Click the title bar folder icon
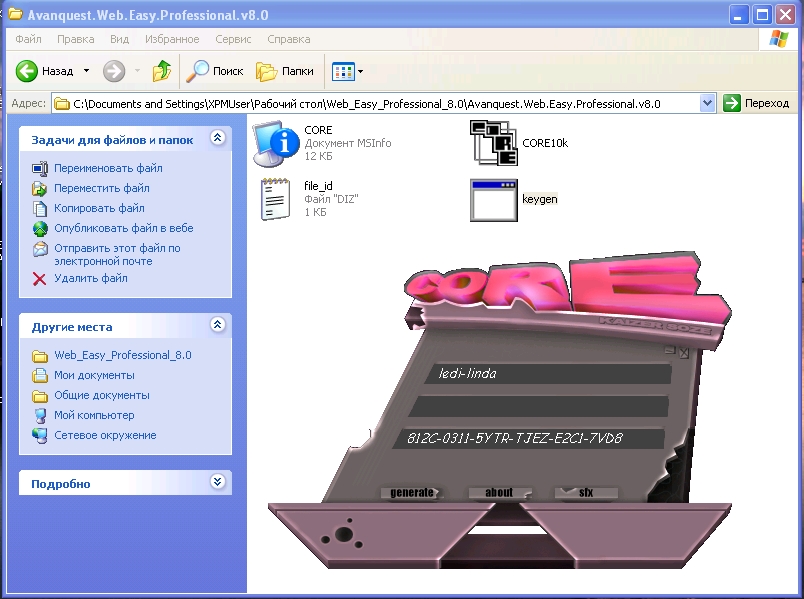The image size is (804, 599). (x=15, y=14)
